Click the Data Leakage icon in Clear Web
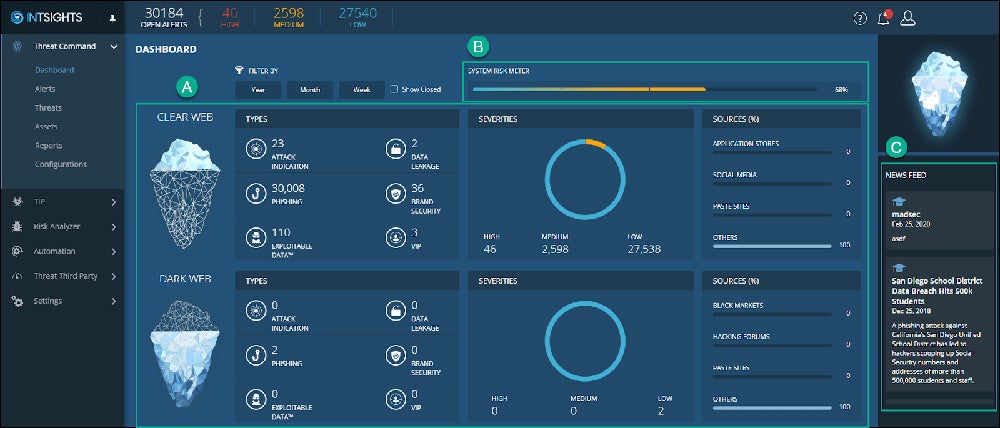The image size is (1000, 428). [x=395, y=148]
